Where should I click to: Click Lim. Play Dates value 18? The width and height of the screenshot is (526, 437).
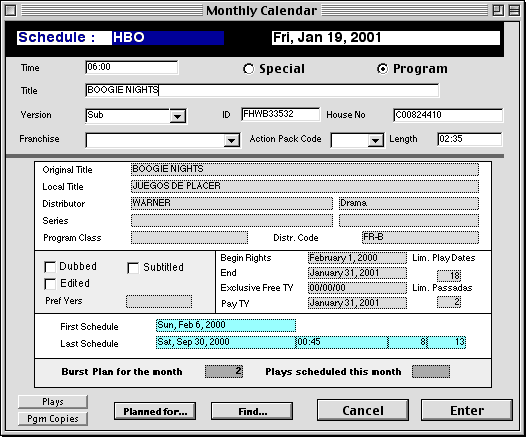(x=449, y=276)
